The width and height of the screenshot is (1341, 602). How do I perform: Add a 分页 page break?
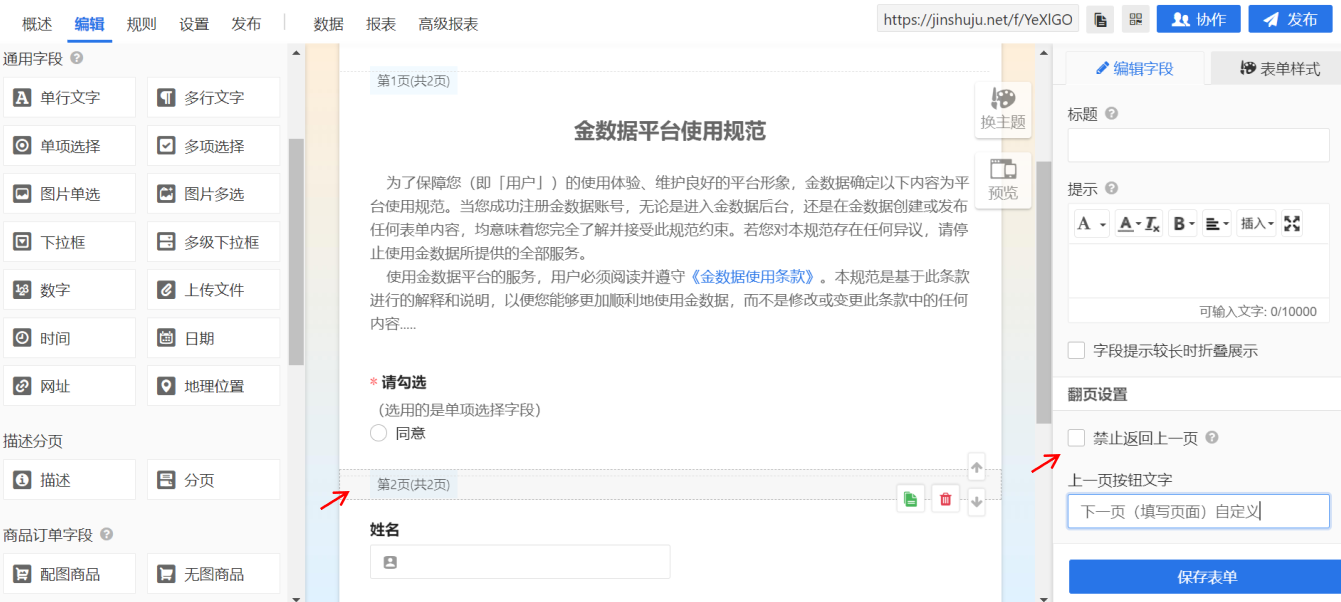(x=213, y=480)
